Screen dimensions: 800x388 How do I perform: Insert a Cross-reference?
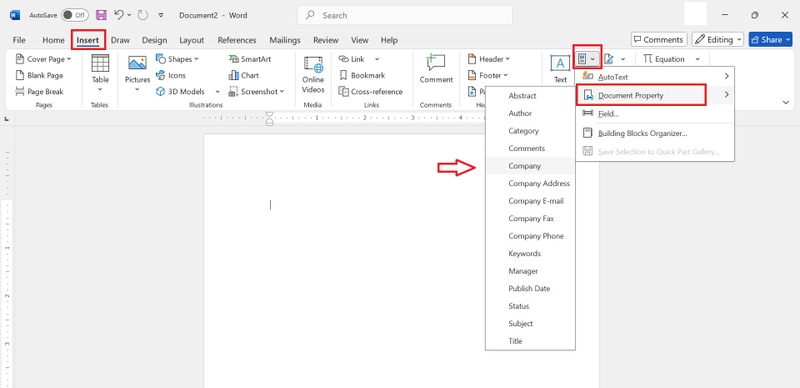[371, 92]
